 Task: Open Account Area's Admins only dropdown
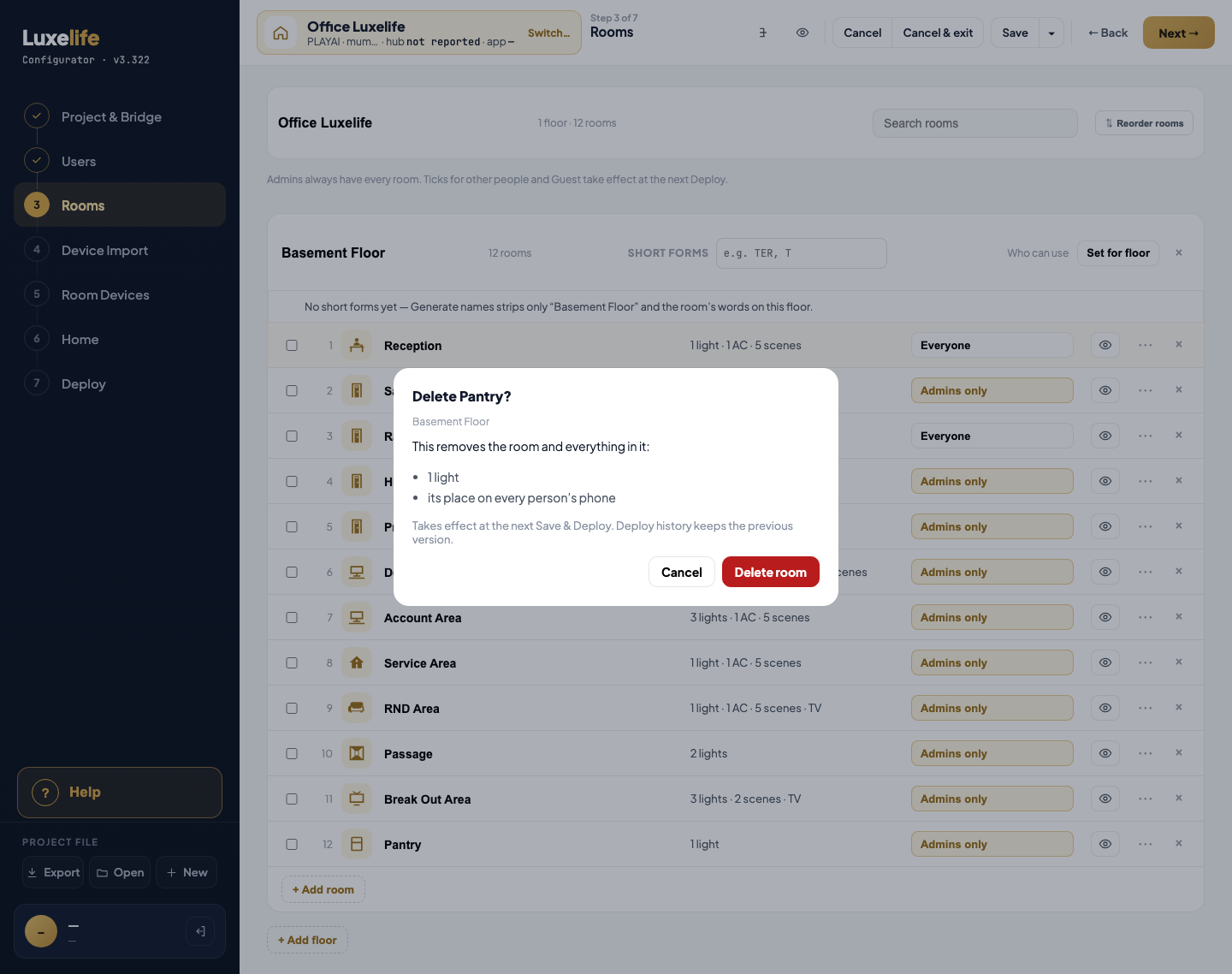coord(992,617)
